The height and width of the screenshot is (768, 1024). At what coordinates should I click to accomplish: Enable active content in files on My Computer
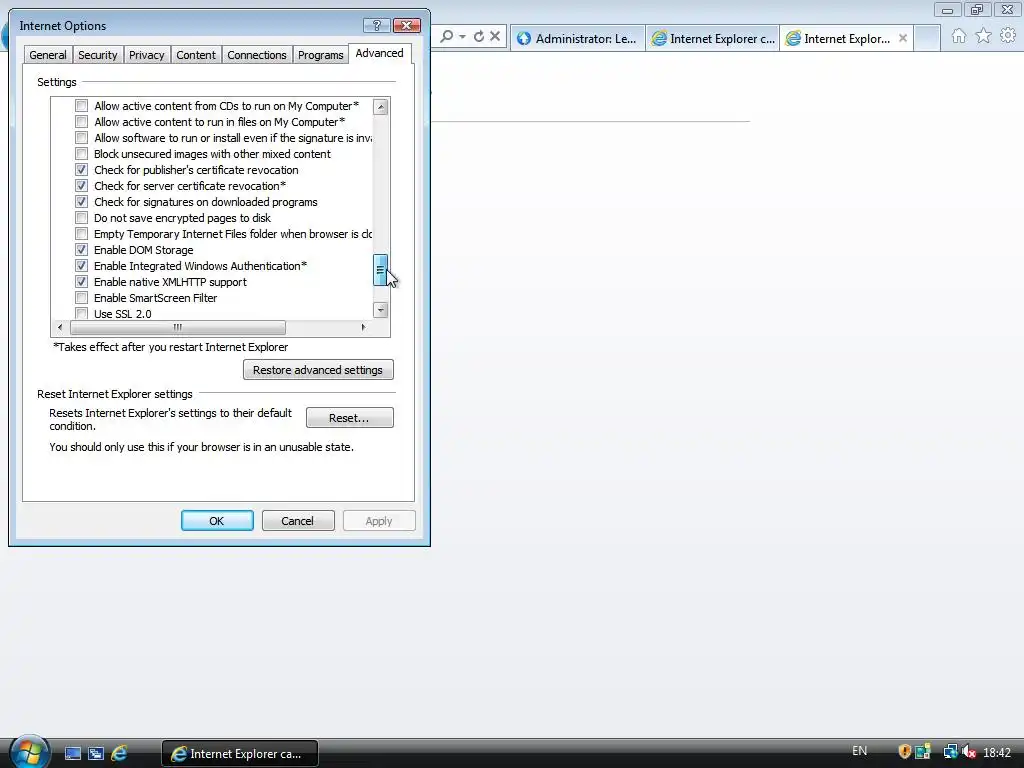click(x=81, y=121)
